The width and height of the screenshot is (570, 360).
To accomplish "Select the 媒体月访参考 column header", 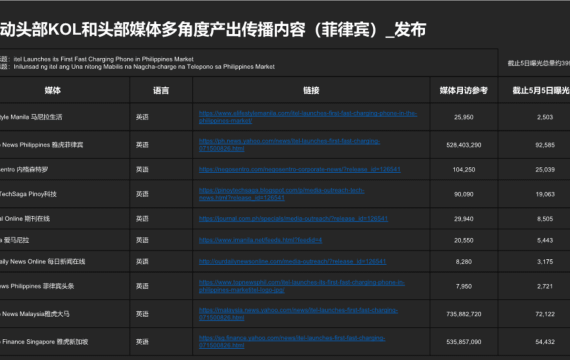I will pos(464,91).
